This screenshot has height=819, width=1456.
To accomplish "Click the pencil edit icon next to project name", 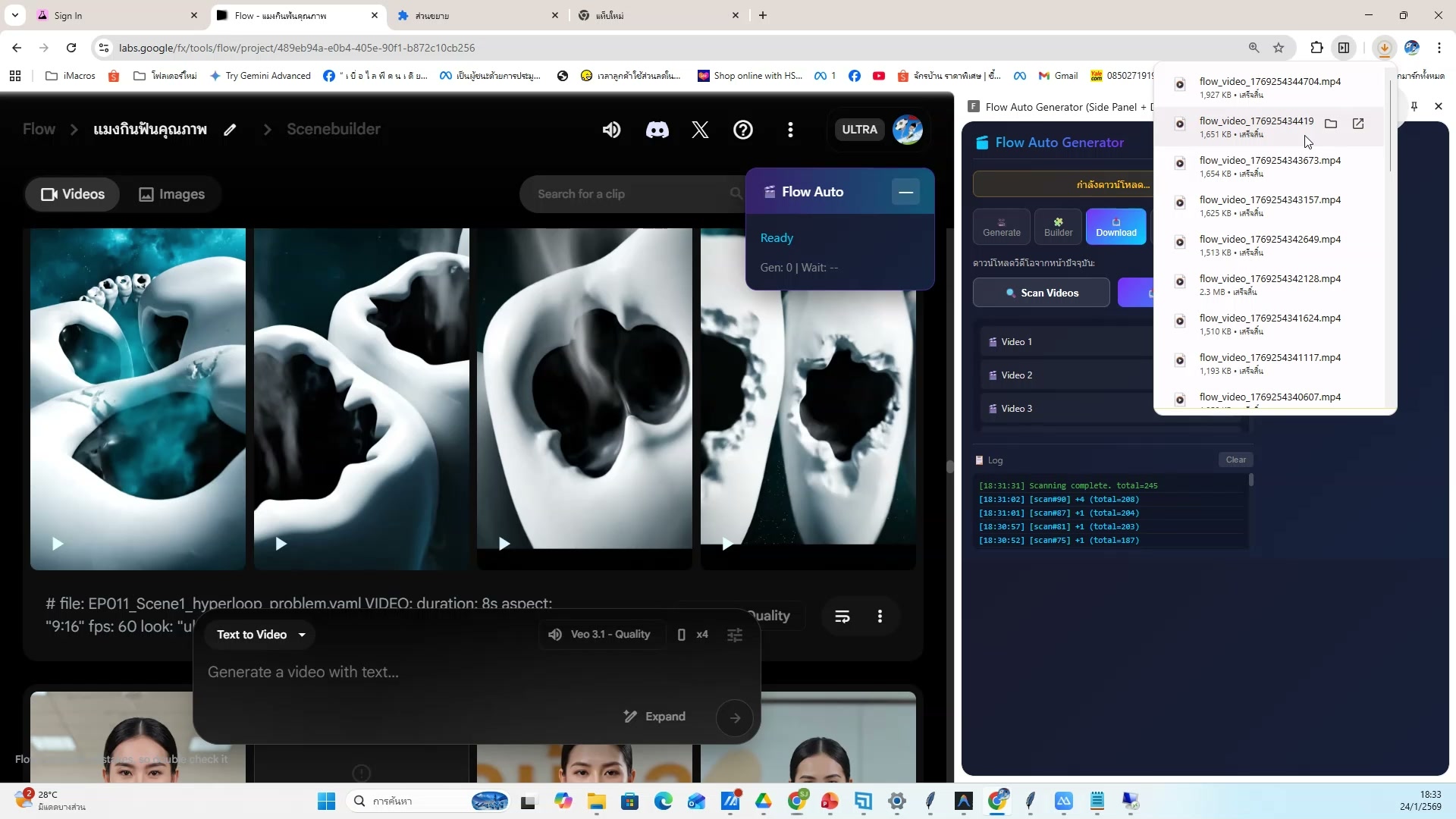I will (230, 130).
